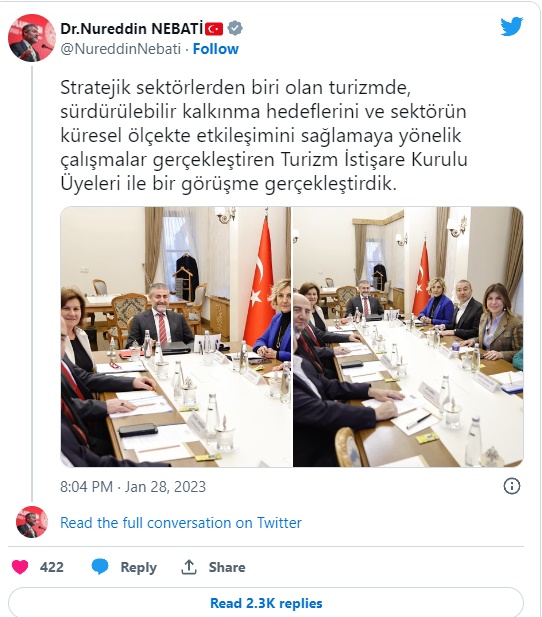Click the verified badge next to the name
542x617 pixels.
(235, 28)
